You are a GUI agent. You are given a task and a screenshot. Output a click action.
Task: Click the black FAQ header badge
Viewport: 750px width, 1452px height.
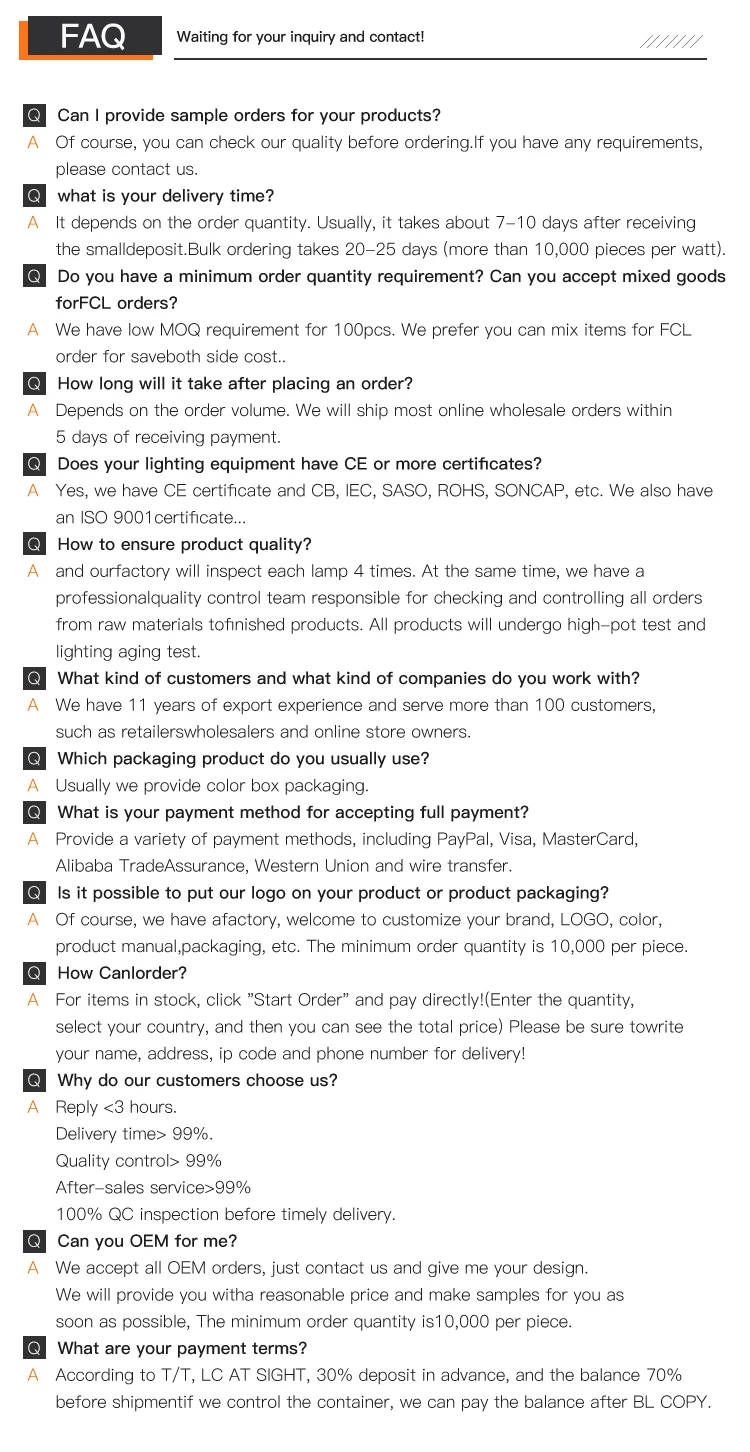pos(93,37)
